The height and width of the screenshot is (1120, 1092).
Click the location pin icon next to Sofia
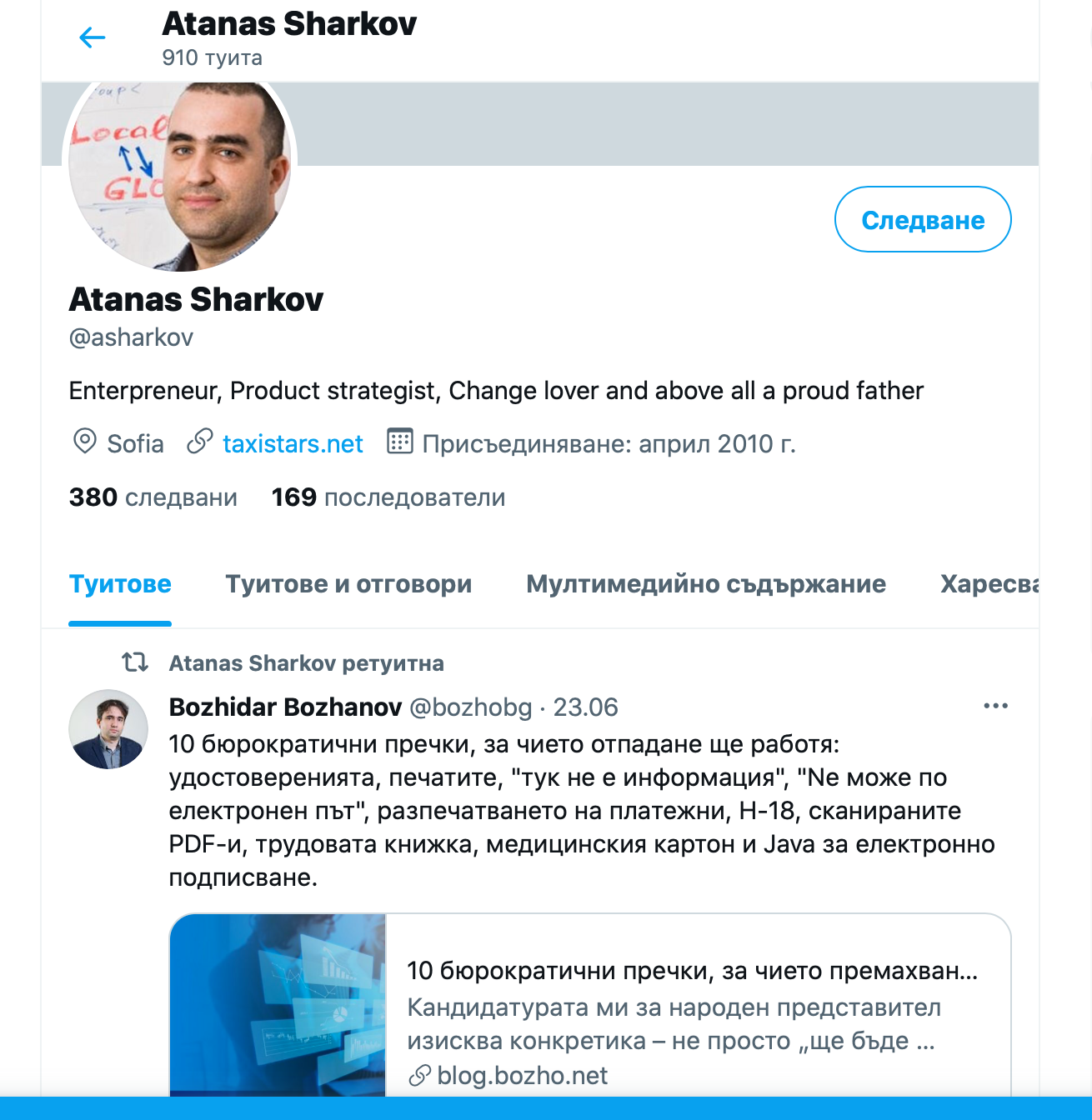pyautogui.click(x=85, y=441)
